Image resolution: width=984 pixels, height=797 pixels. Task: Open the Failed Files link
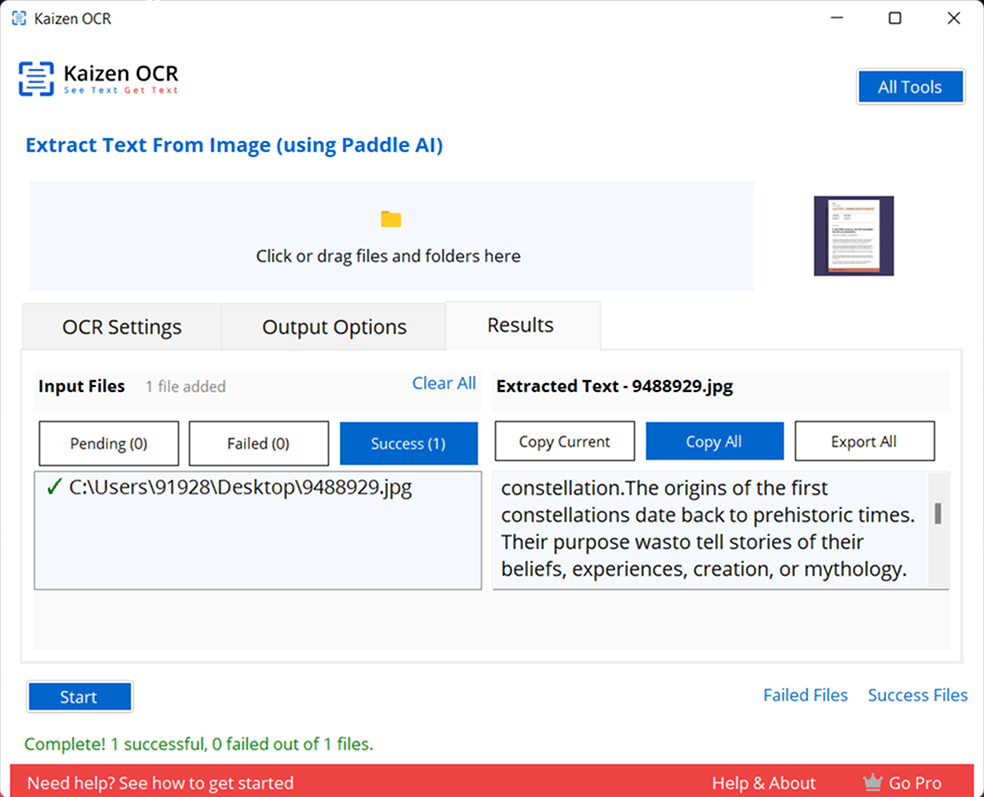[x=805, y=695]
